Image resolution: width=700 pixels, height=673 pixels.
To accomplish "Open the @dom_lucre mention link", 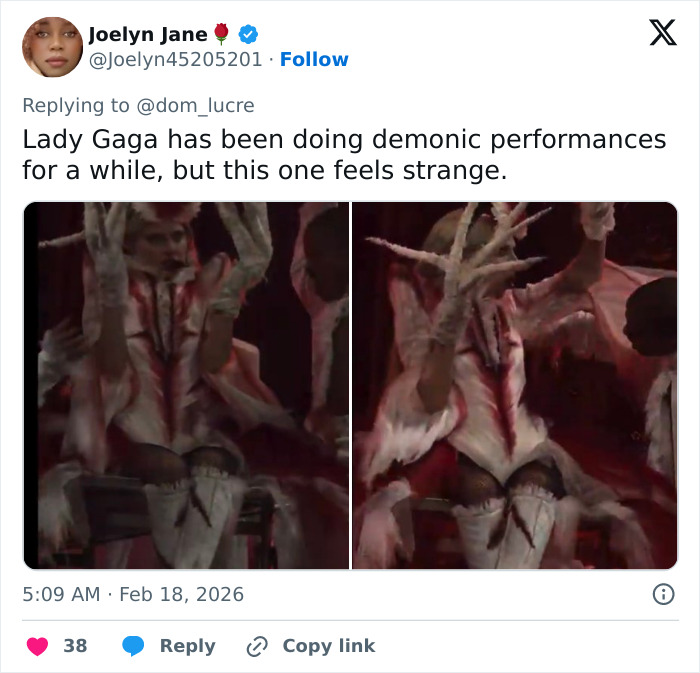I will [x=196, y=105].
